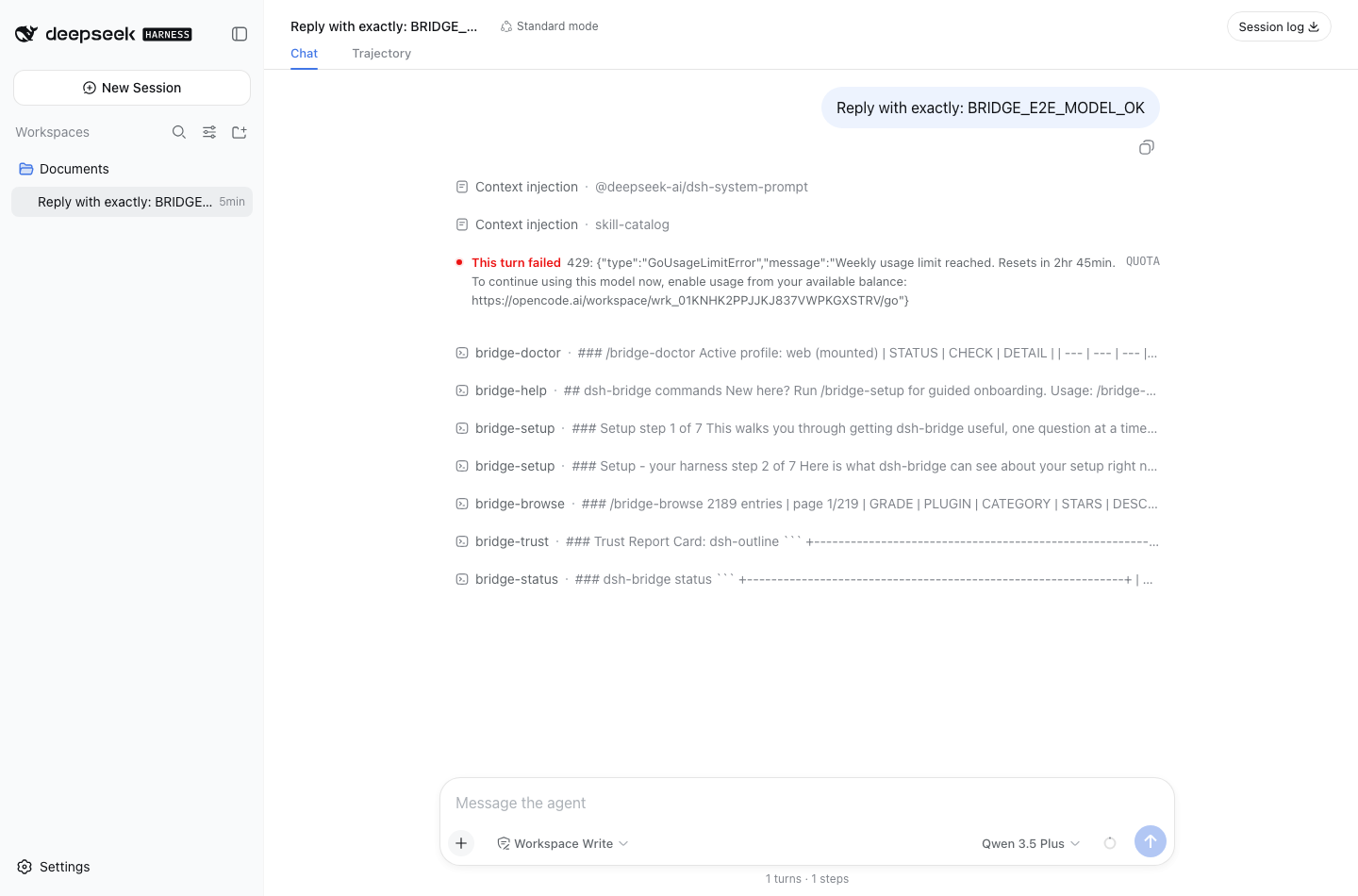Click the Workspaces heading
The height and width of the screenshot is (896, 1358).
[53, 132]
